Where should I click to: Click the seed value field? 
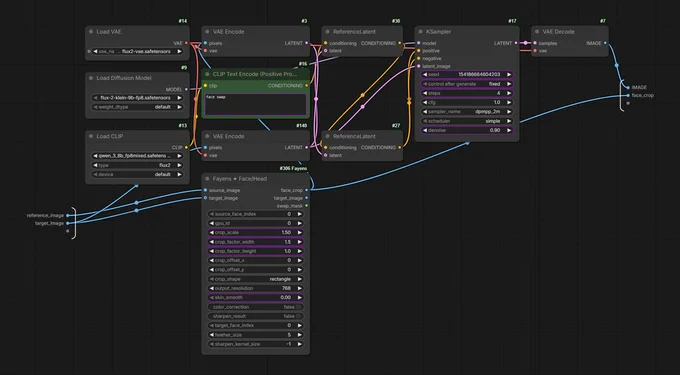click(467, 75)
